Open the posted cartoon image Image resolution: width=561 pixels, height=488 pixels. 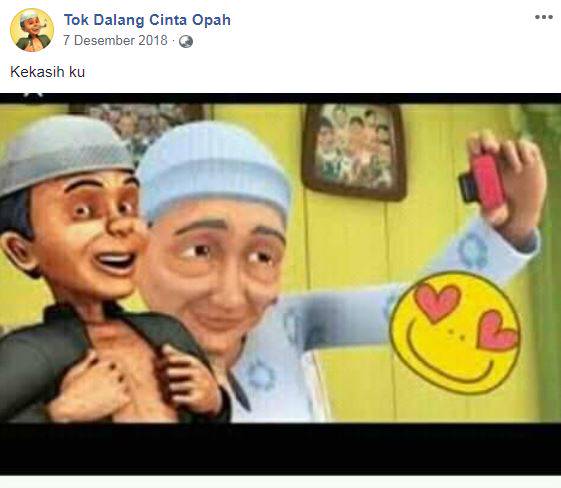280,284
